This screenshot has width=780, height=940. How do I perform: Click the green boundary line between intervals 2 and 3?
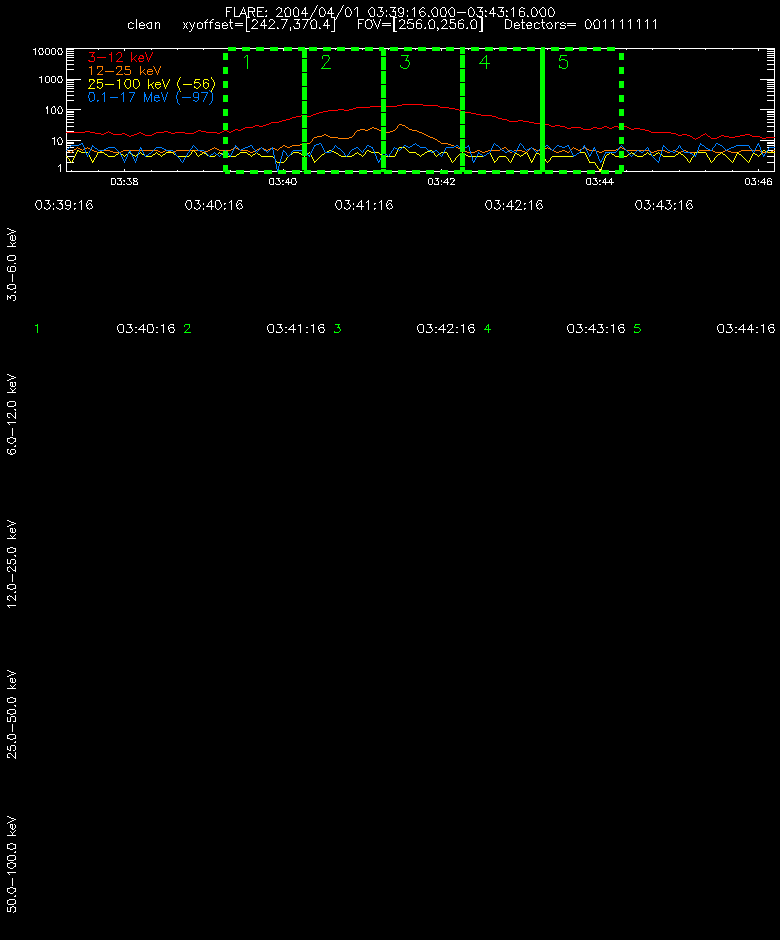tap(383, 110)
